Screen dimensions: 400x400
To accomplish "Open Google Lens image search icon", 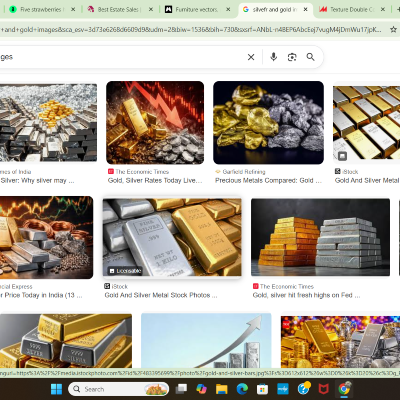I will [x=292, y=57].
